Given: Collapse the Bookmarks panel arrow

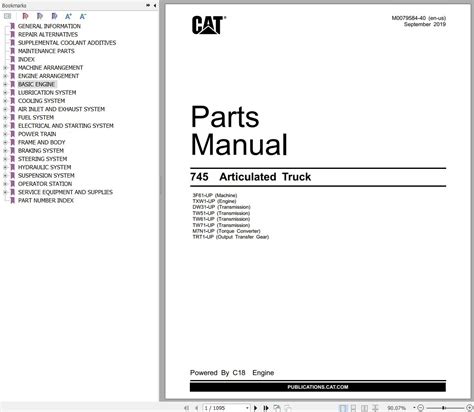Looking at the screenshot, I should [155, 5].
